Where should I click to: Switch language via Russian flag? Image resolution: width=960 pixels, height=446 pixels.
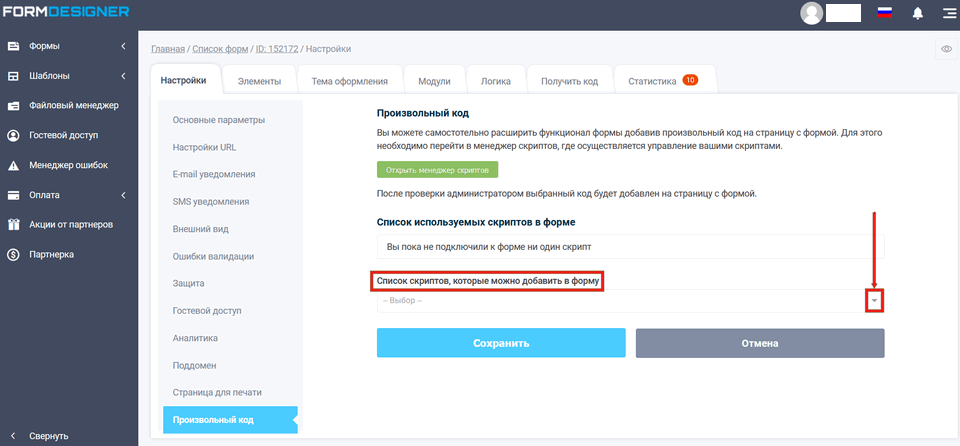[884, 13]
